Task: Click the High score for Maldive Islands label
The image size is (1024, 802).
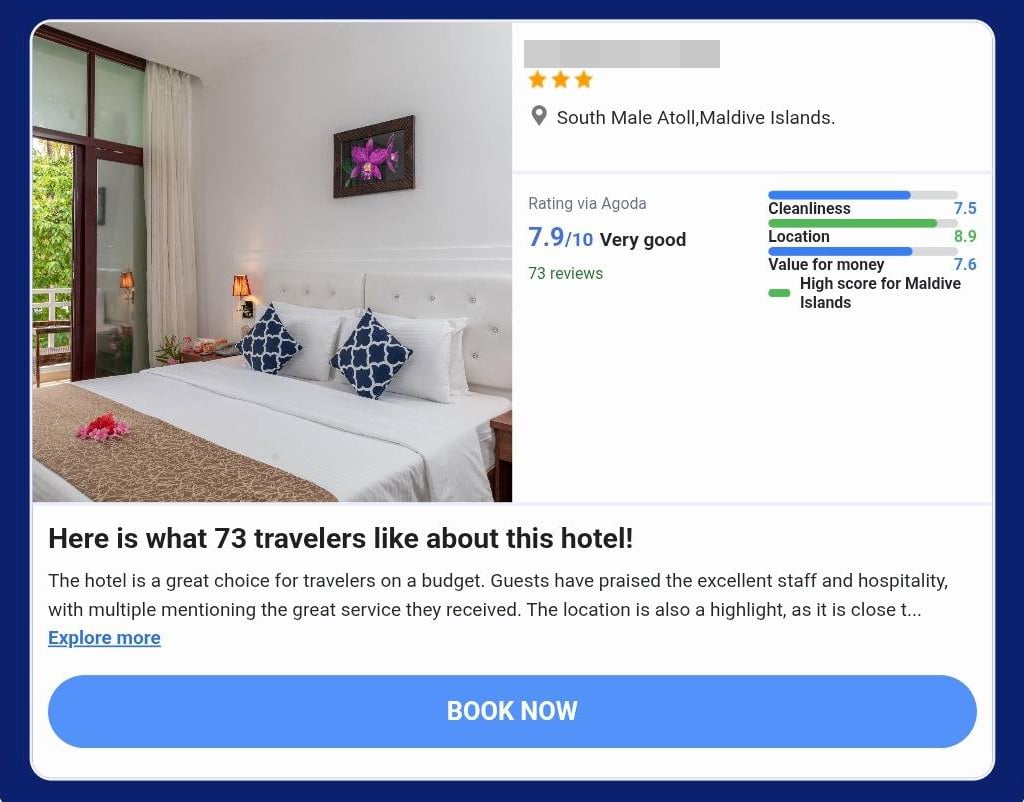Action: (880, 293)
